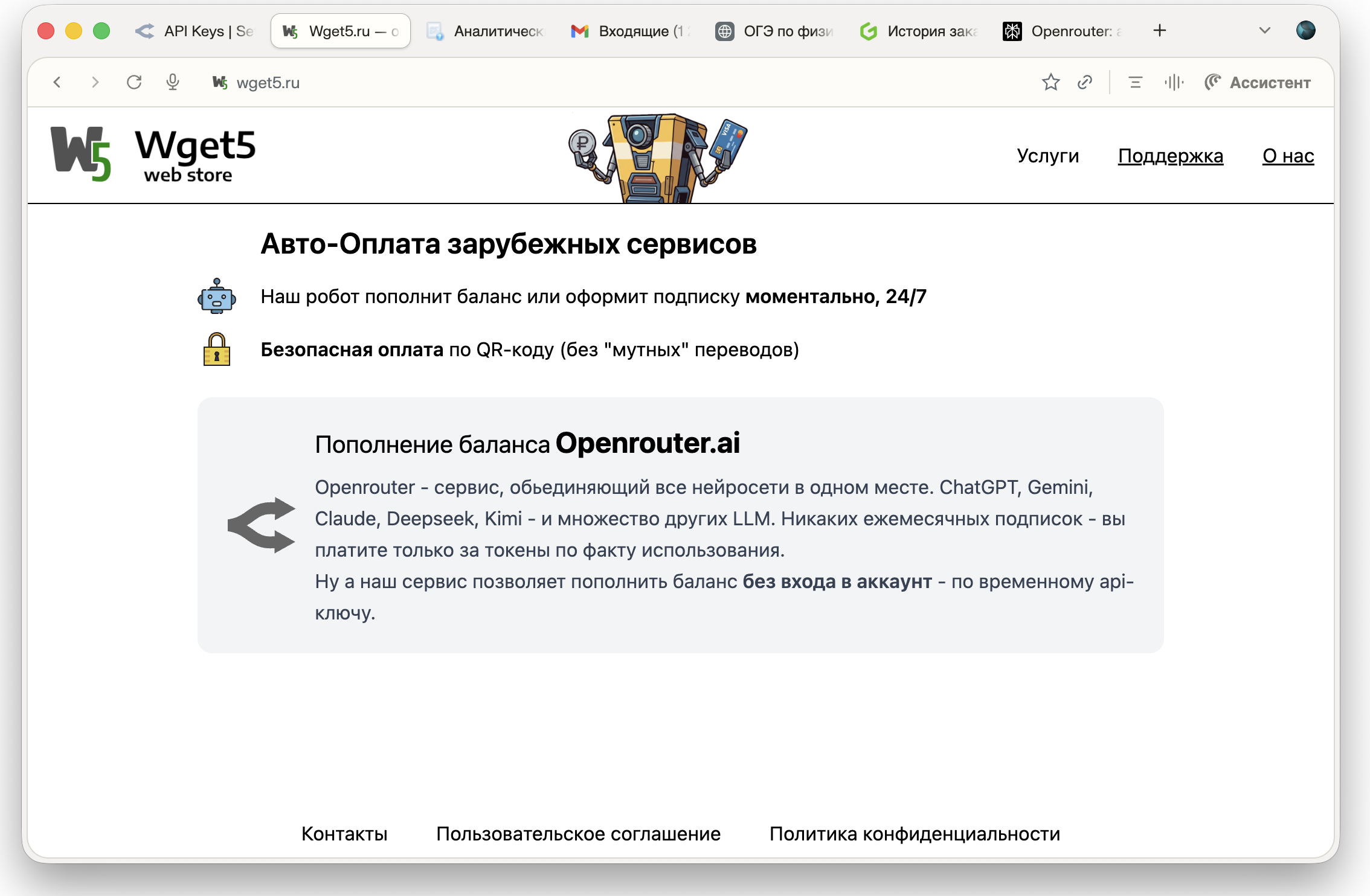Open the История зака tab
The height and width of the screenshot is (896, 1370).
(x=918, y=31)
